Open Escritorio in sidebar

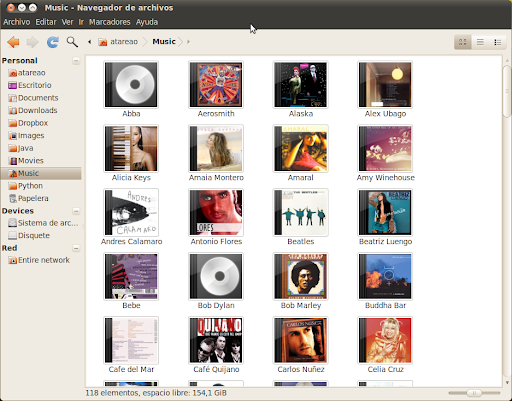click(x=30, y=85)
